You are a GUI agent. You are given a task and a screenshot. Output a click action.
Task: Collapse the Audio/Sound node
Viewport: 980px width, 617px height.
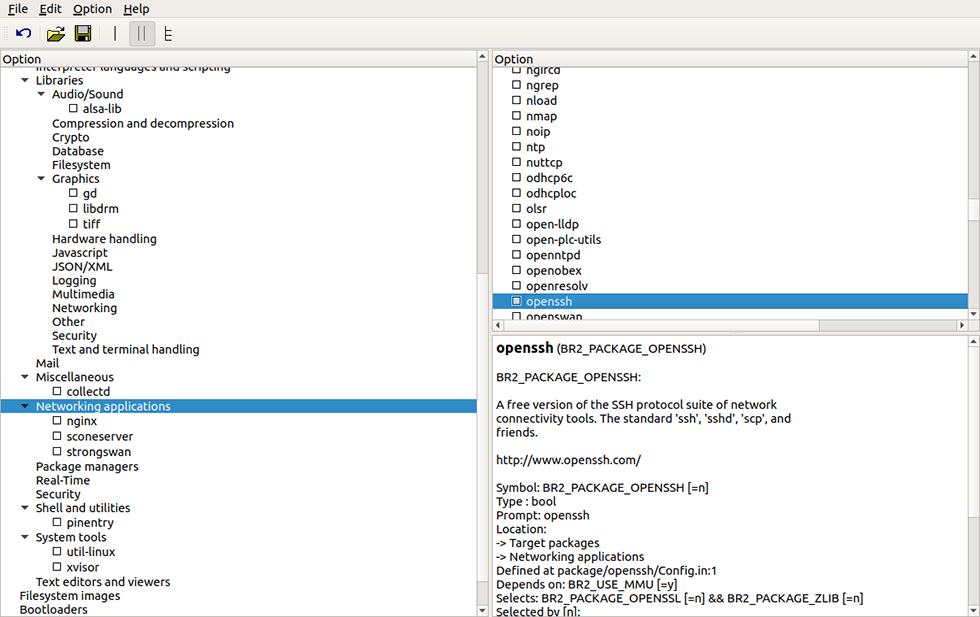(41, 94)
